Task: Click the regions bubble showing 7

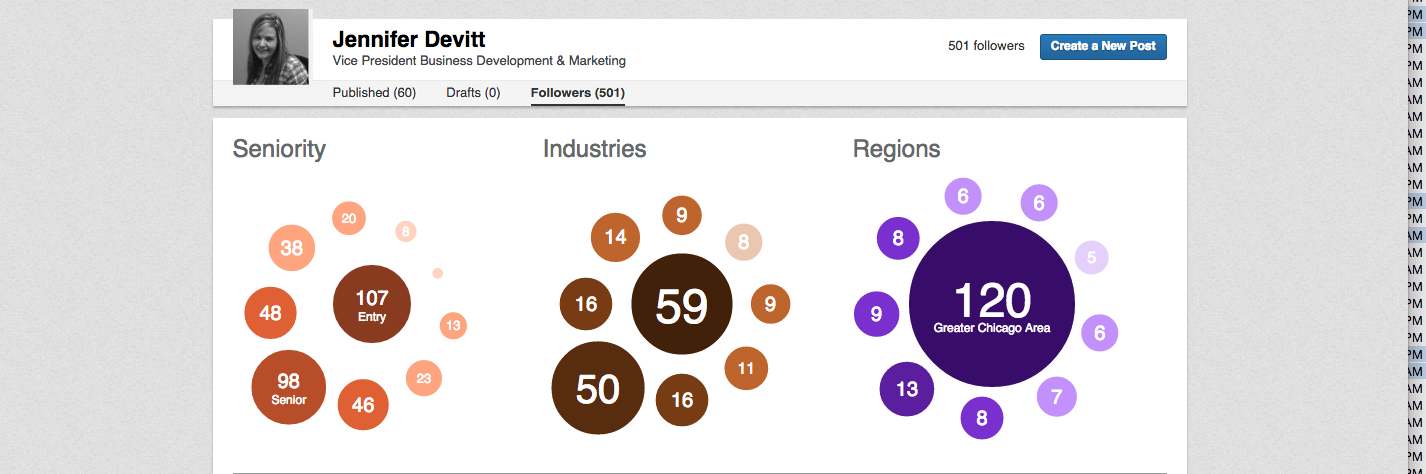Action: [x=1056, y=397]
